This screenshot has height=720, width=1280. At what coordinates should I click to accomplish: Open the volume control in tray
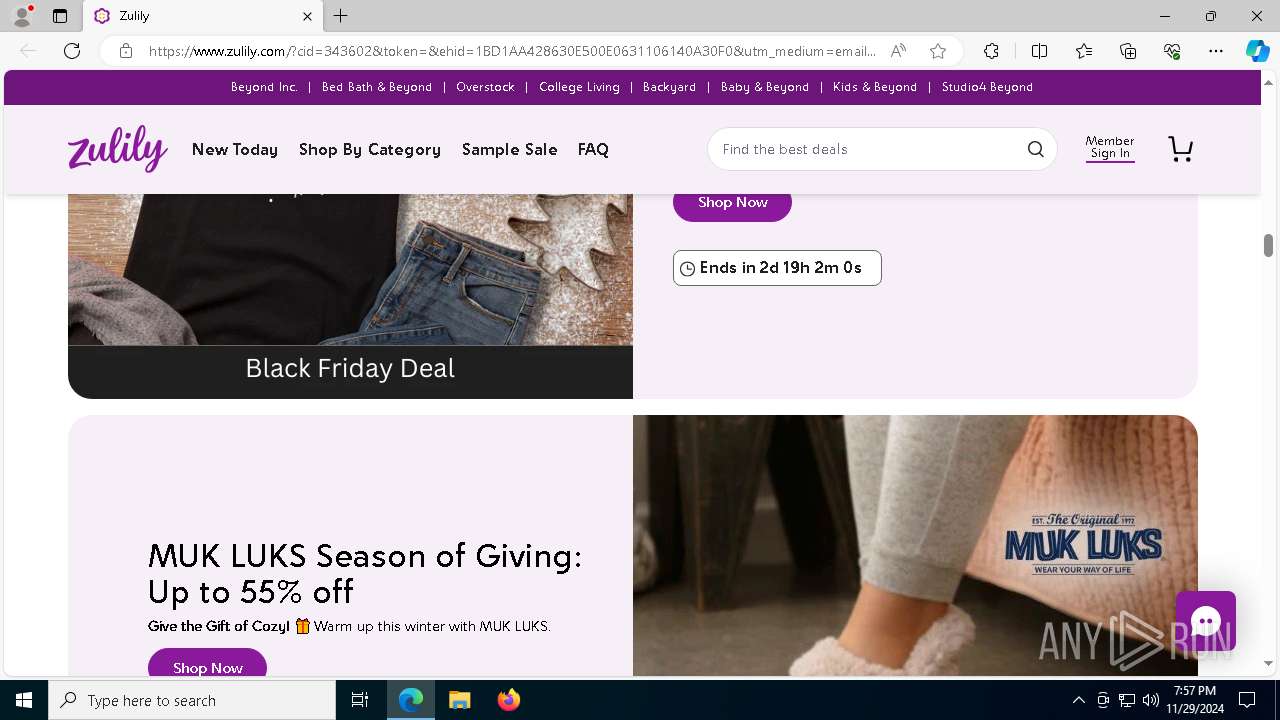click(x=1150, y=700)
